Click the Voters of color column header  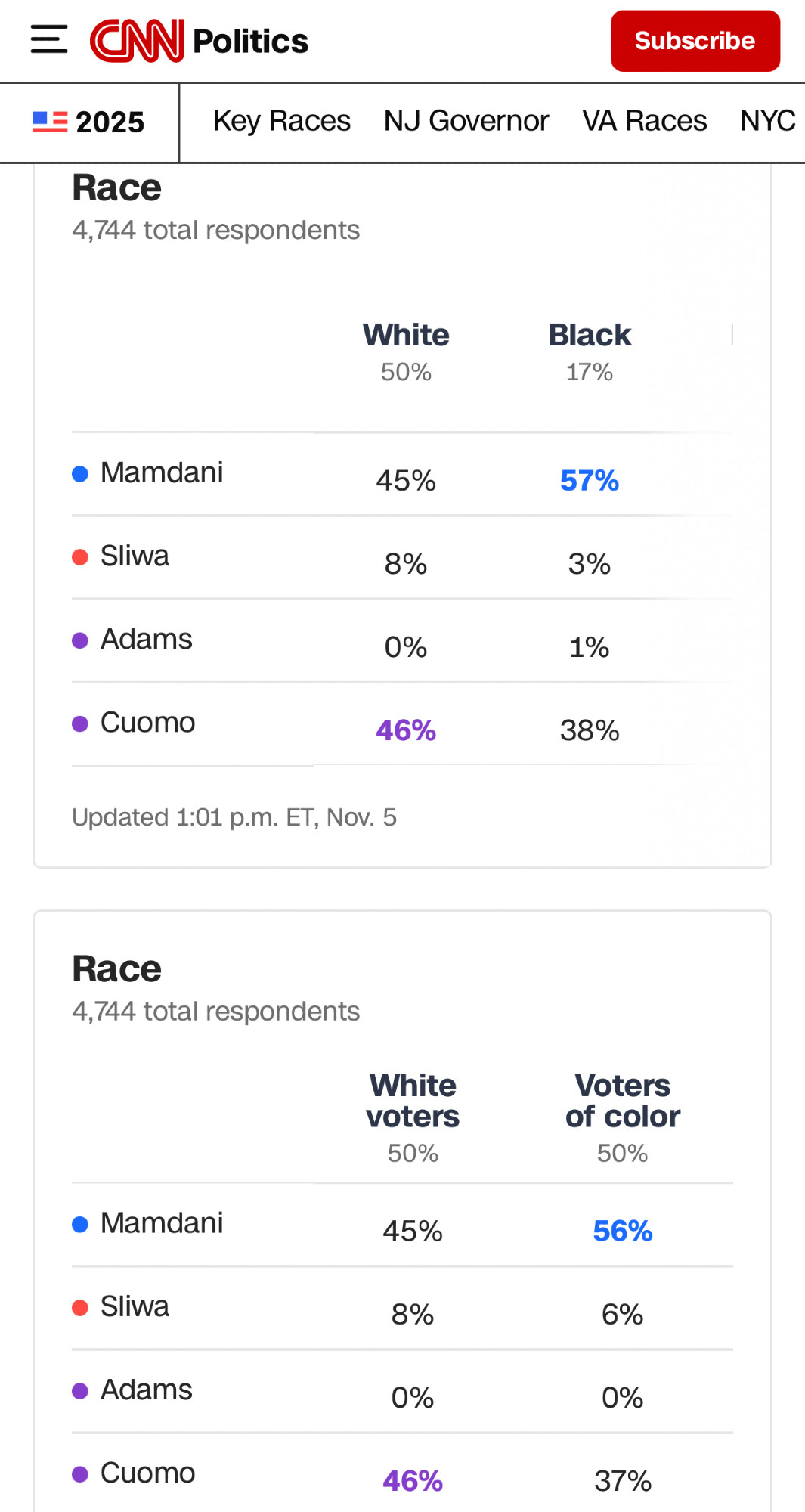(x=622, y=1101)
